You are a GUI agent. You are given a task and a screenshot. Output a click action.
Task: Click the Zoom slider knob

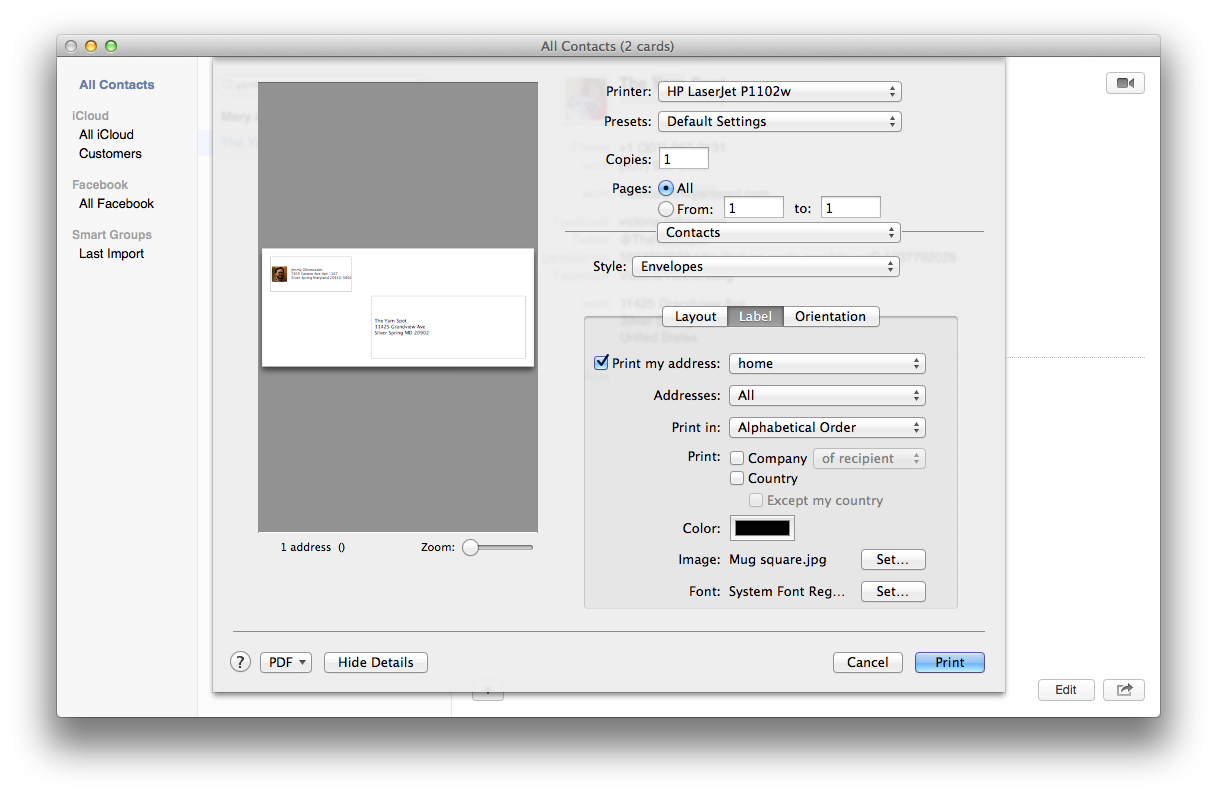[469, 547]
